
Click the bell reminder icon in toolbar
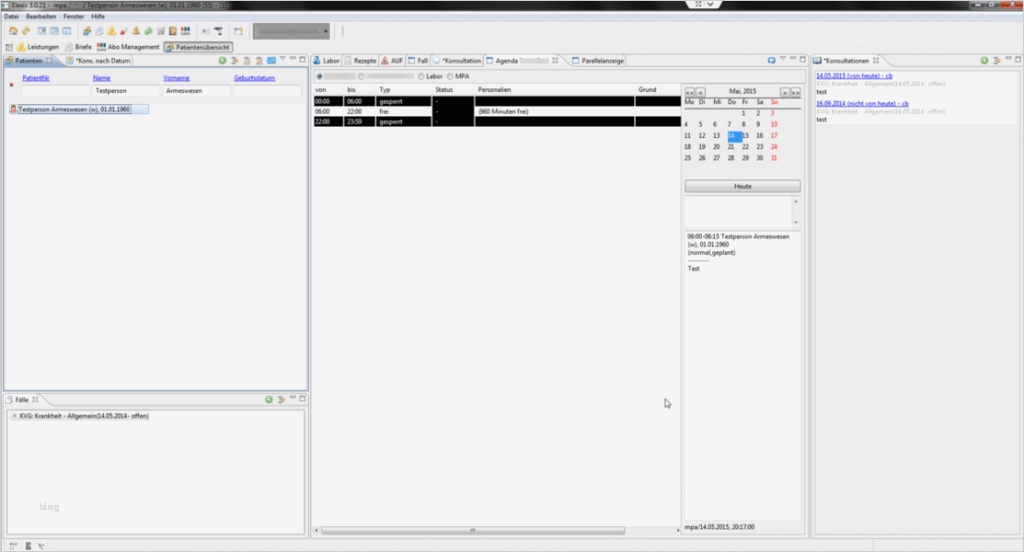[x=136, y=31]
